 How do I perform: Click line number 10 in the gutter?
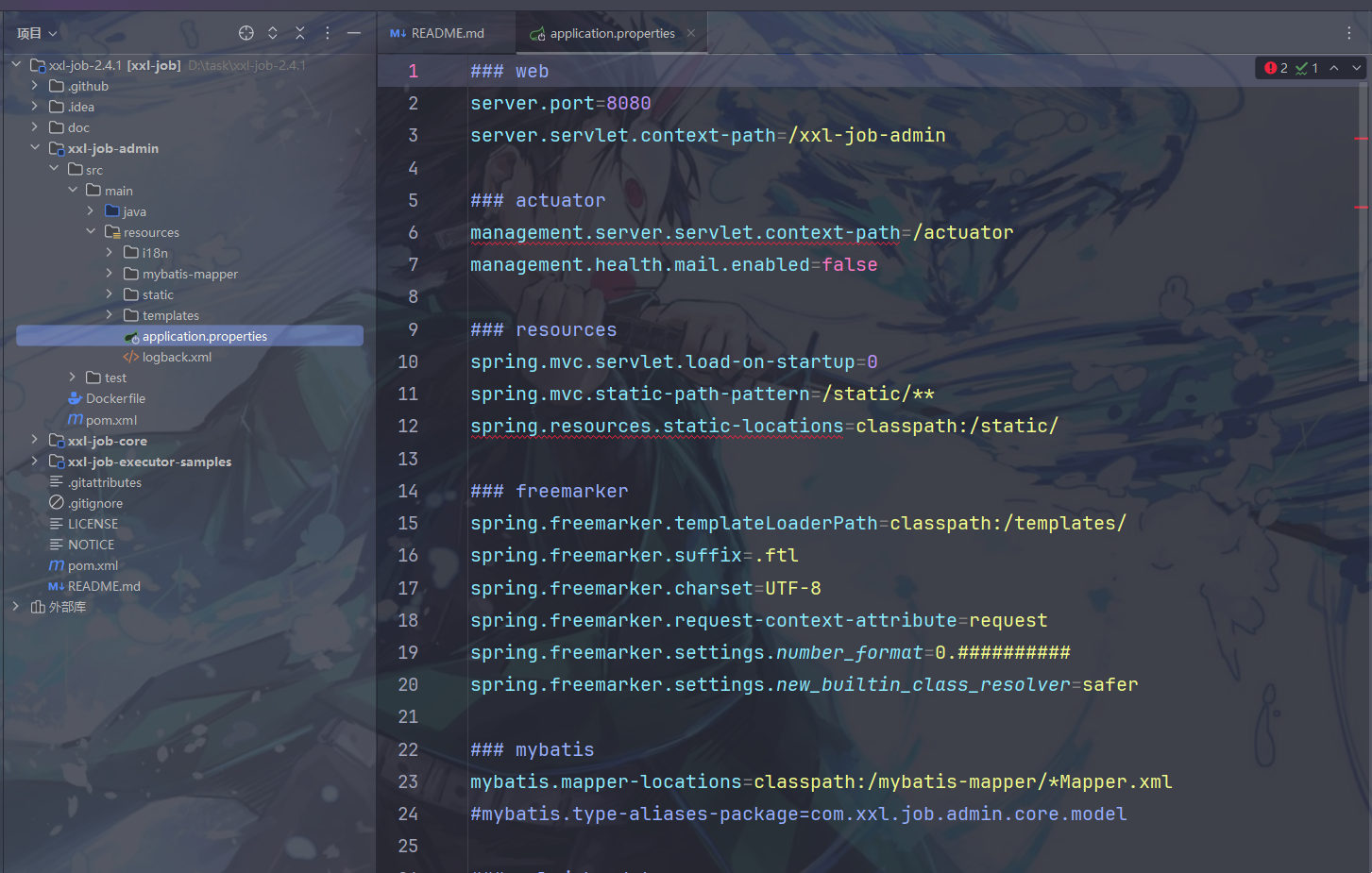[408, 361]
